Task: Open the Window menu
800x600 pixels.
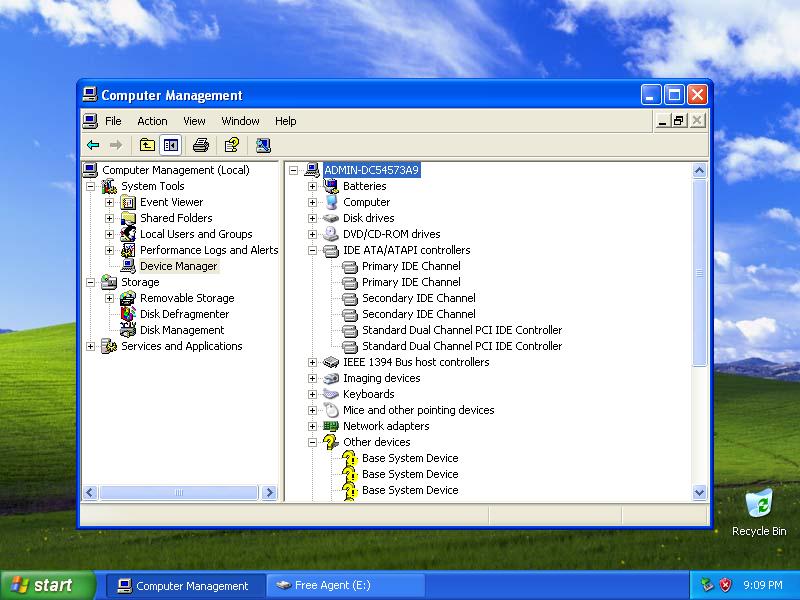Action: (240, 121)
